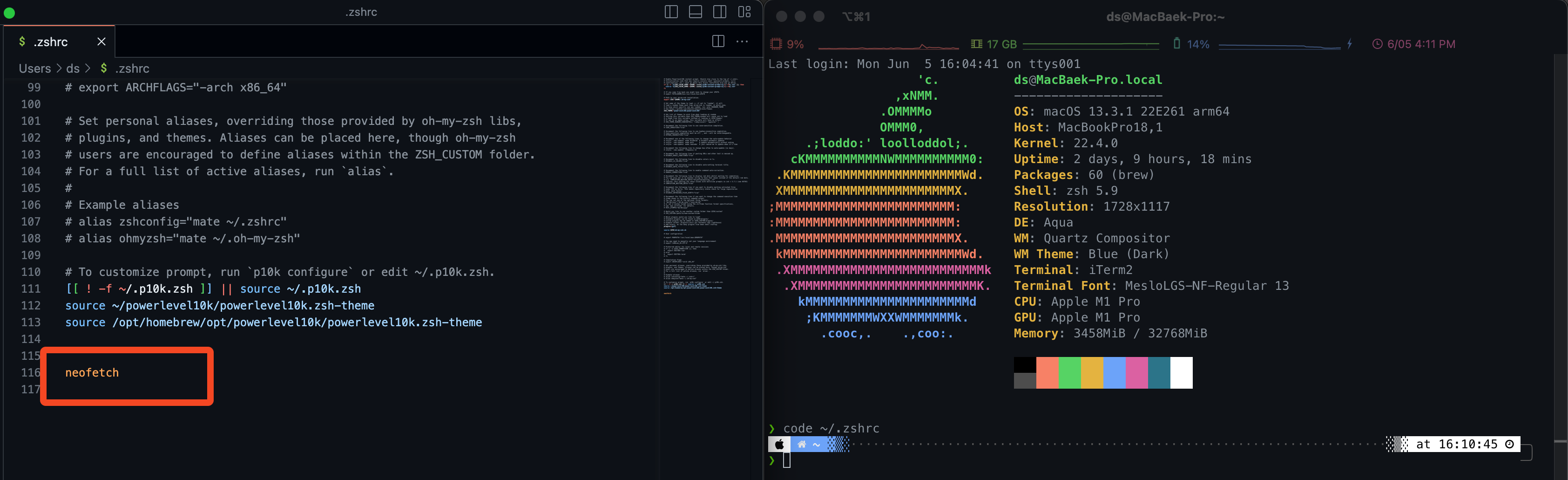Click iTerm2 CPU usage status icon
The height and width of the screenshot is (480, 1568).
coord(776,44)
